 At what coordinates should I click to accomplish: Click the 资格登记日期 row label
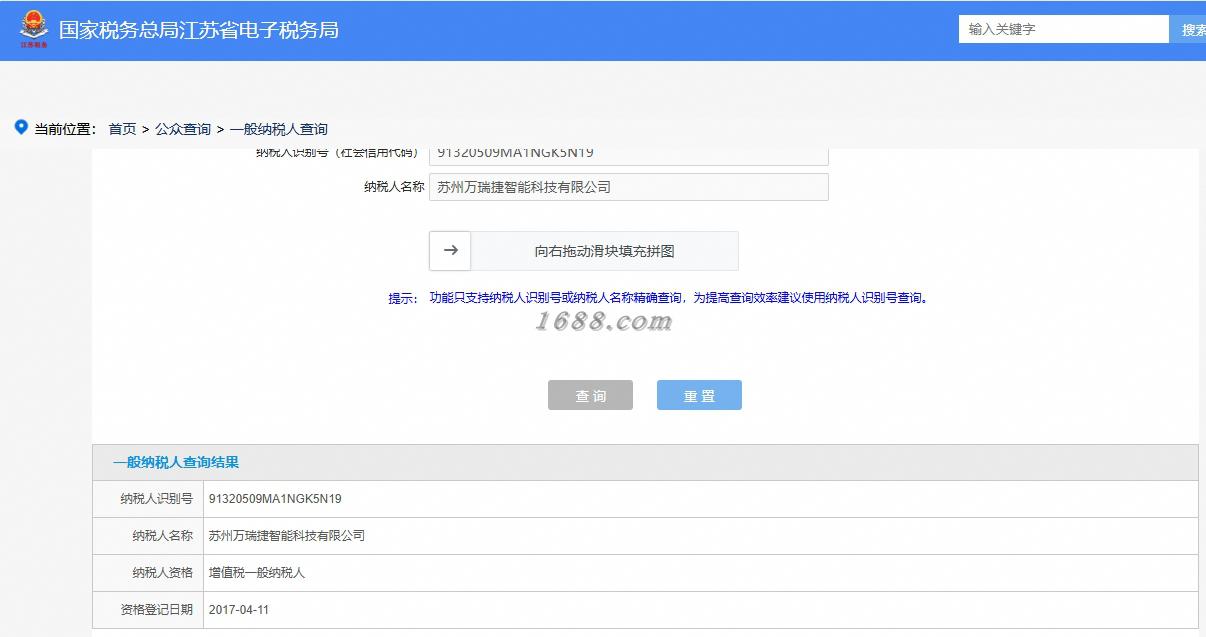156,609
